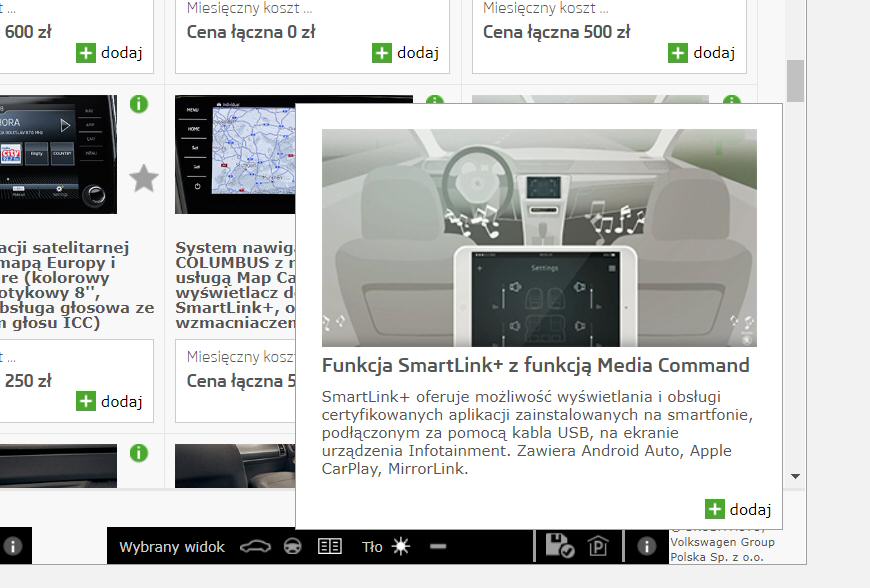This screenshot has width=870, height=588.
Task: Select the sun background icon next to Tło
Action: click(401, 547)
